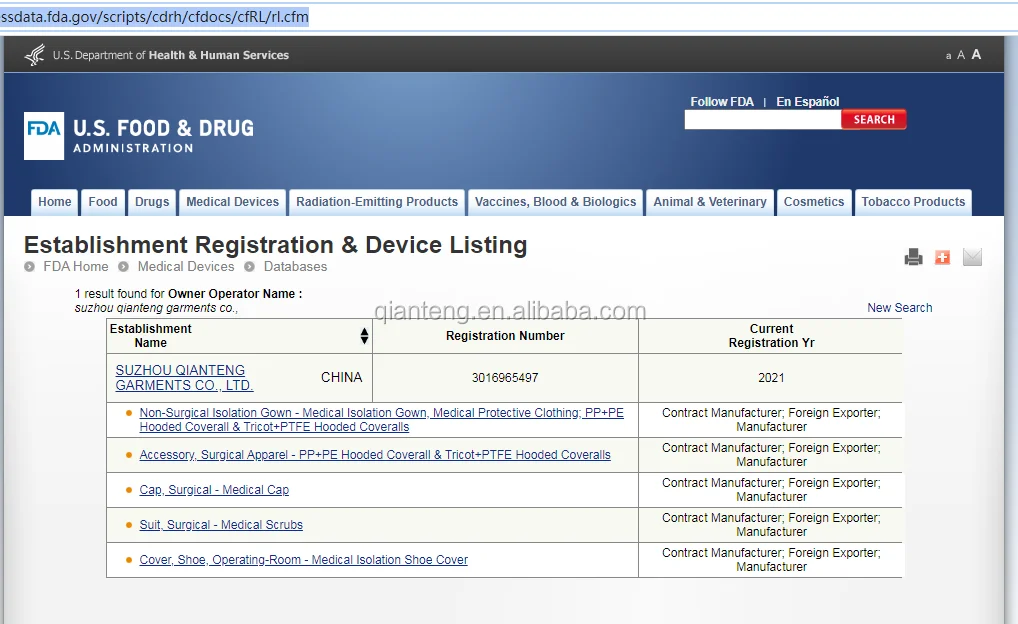
Task: Open Tobacco Products tab
Action: (913, 202)
